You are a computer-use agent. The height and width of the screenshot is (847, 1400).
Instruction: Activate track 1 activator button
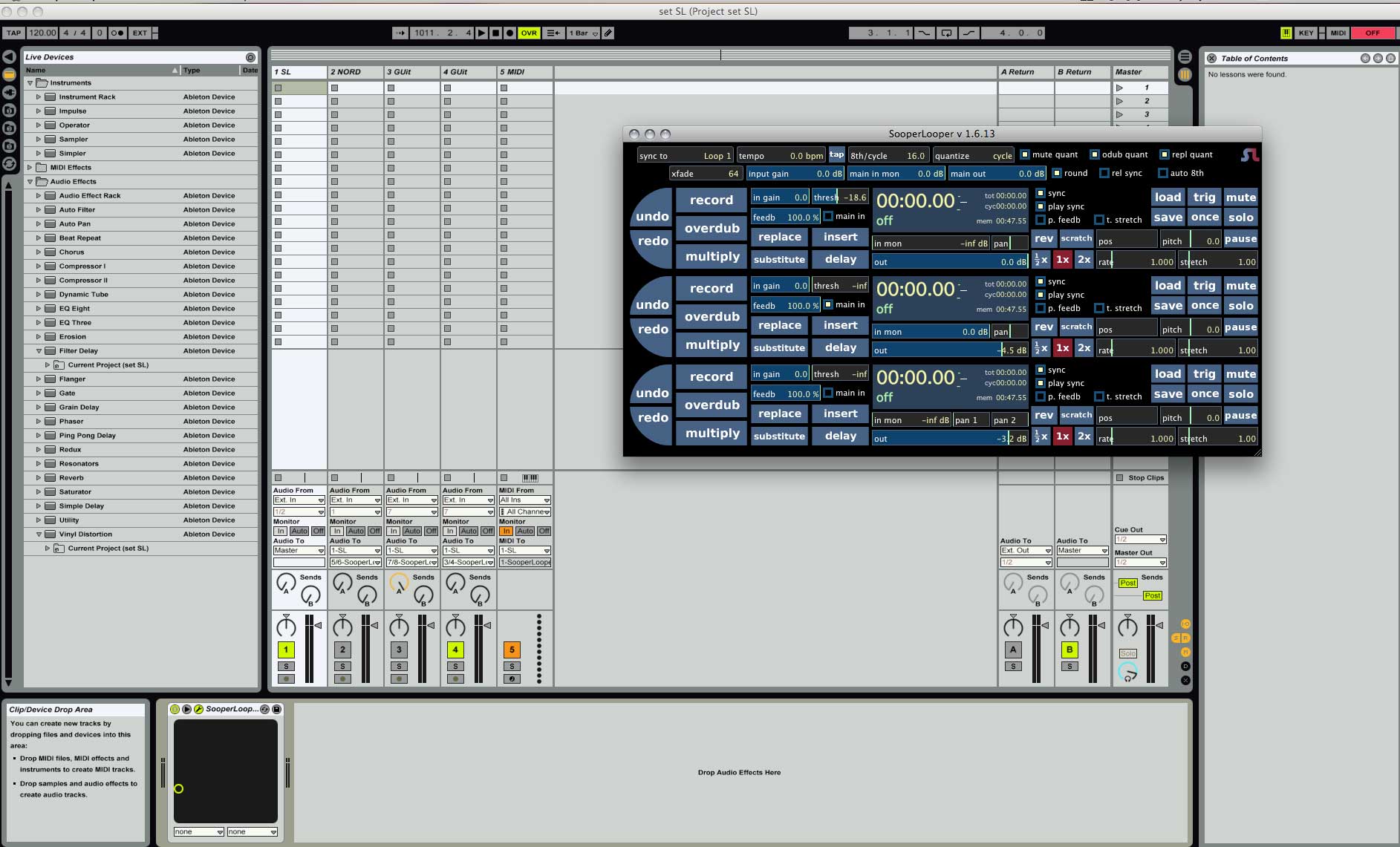[286, 650]
